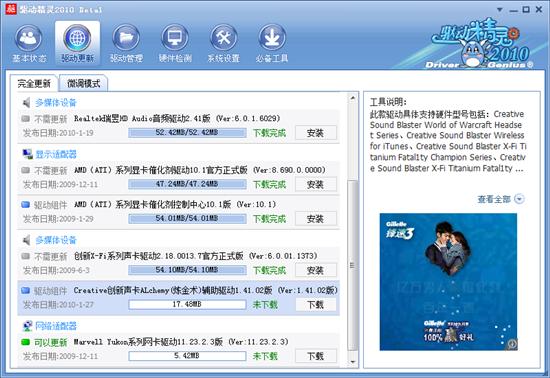Open the 驱动管理 folder icon
Image resolution: width=550 pixels, height=378 pixels.
[x=126, y=38]
